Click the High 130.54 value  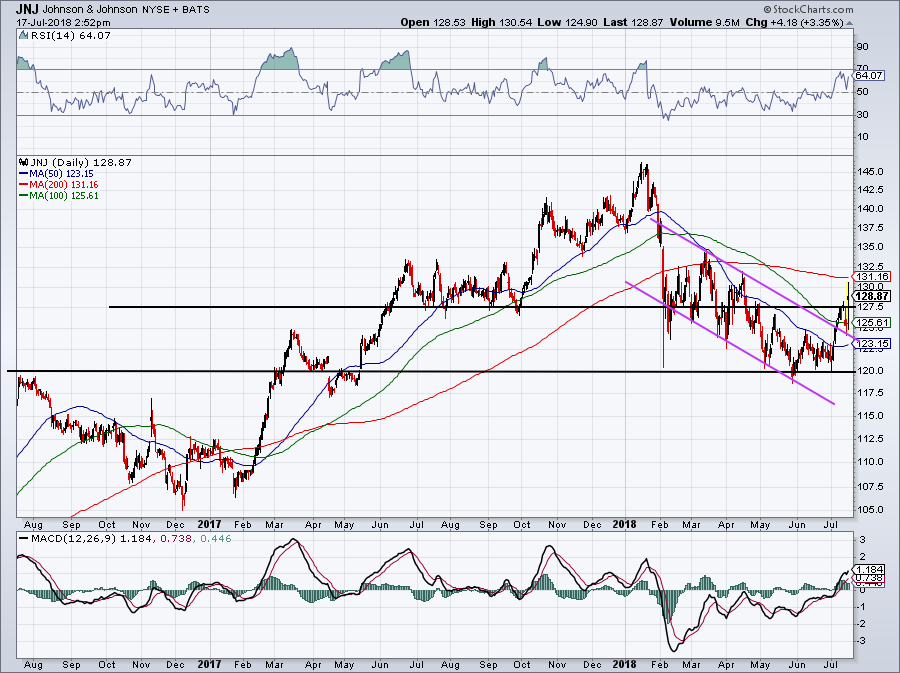(x=502, y=23)
